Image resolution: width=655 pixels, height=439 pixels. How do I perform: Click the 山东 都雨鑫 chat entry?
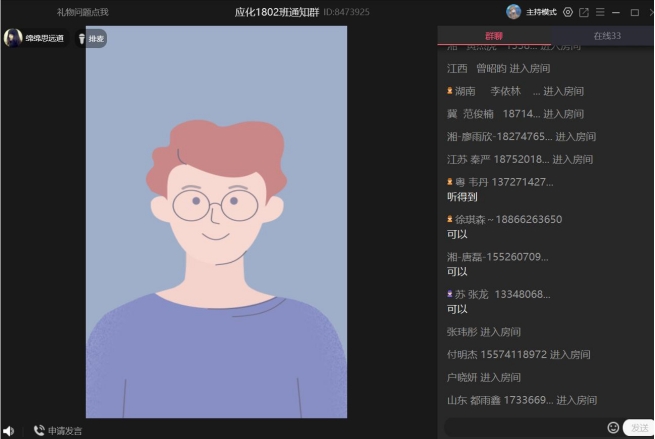click(x=522, y=400)
